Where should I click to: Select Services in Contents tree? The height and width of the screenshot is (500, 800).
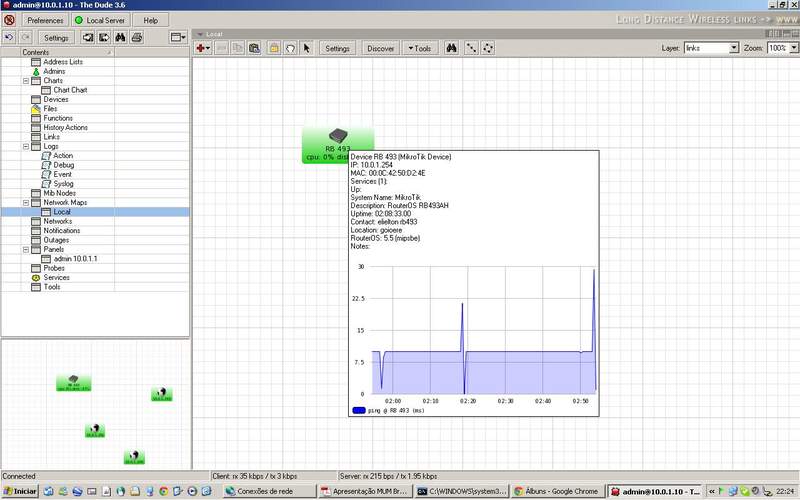[x=56, y=278]
